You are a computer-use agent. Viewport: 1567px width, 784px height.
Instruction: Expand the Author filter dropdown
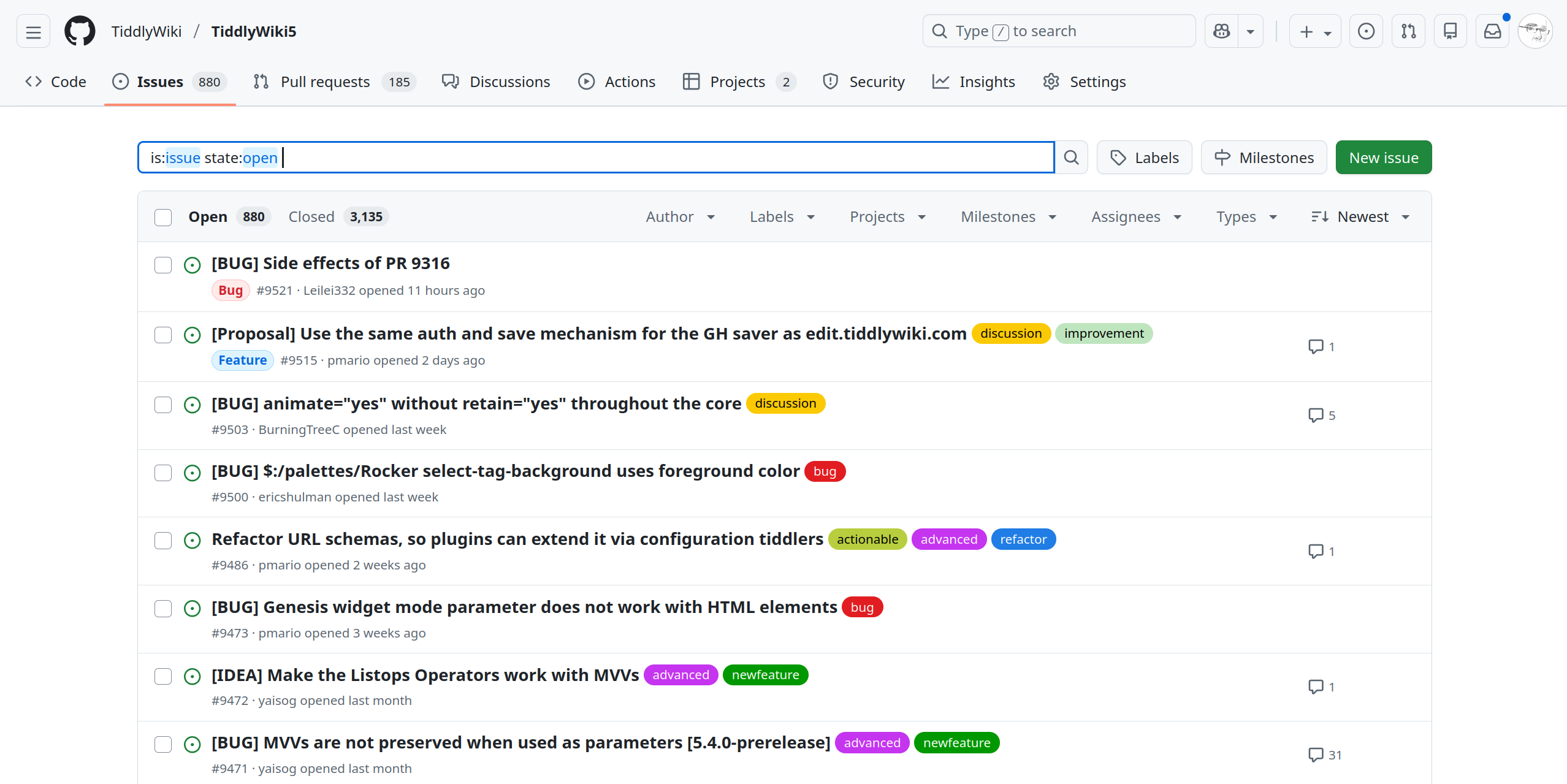(x=680, y=217)
